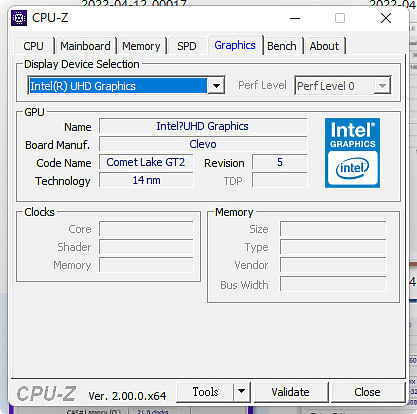This screenshot has width=417, height=414.
Task: Click the Clocks Shader field
Action: [x=146, y=247]
